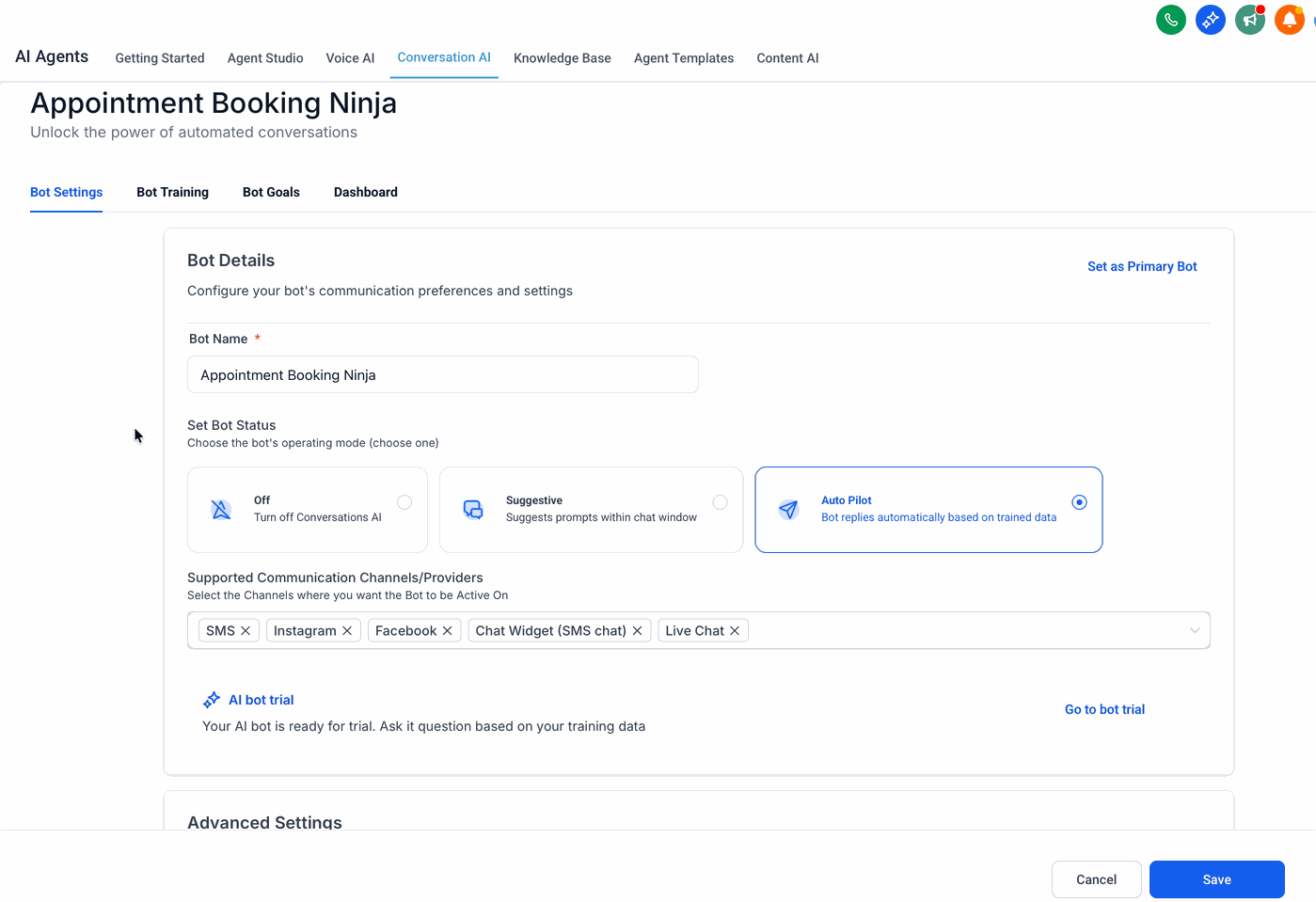Click 'Turn off Conversations AI' text
The width and height of the screenshot is (1316, 902).
pyautogui.click(x=318, y=517)
